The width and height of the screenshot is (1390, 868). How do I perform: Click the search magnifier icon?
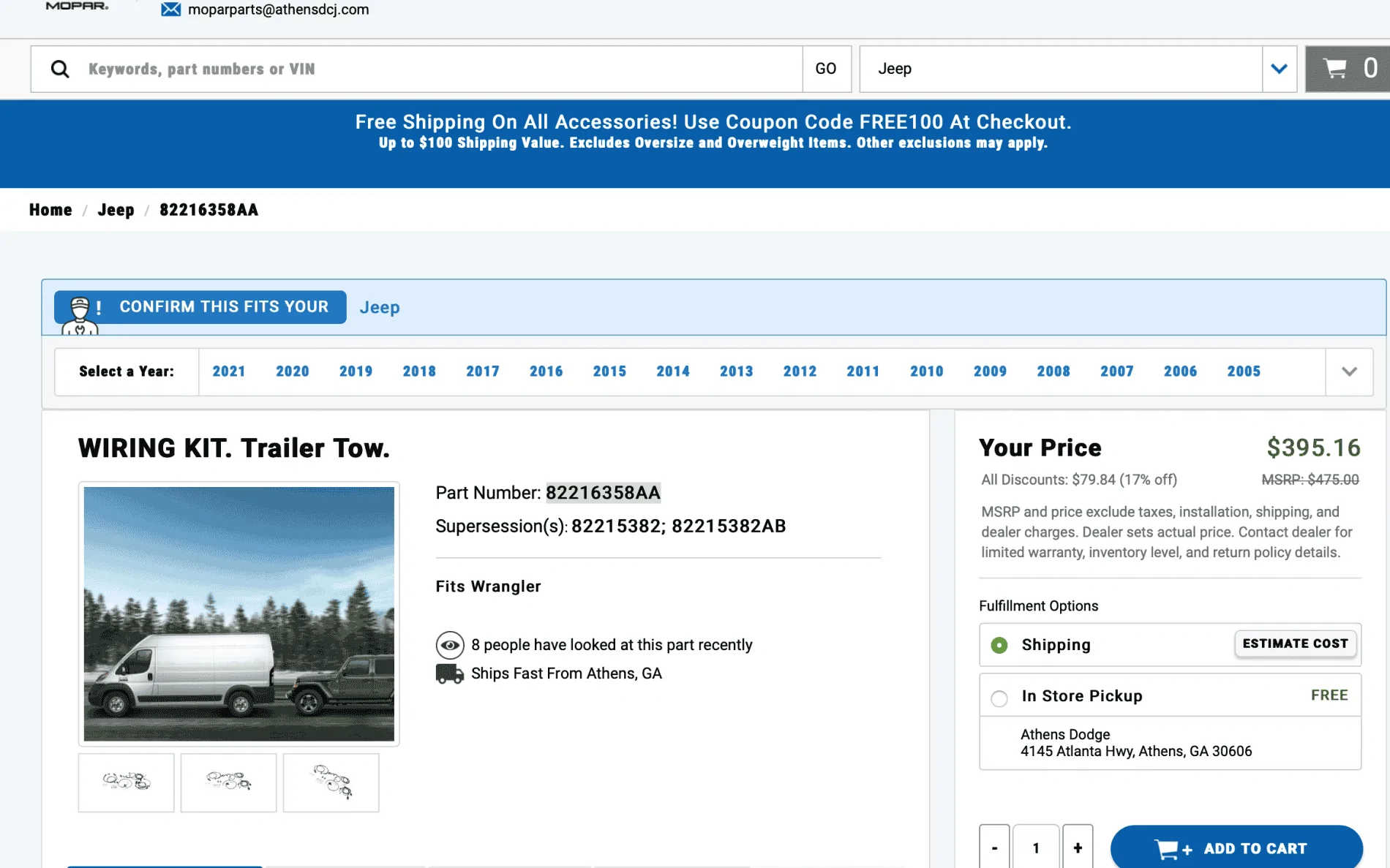pyautogui.click(x=60, y=69)
